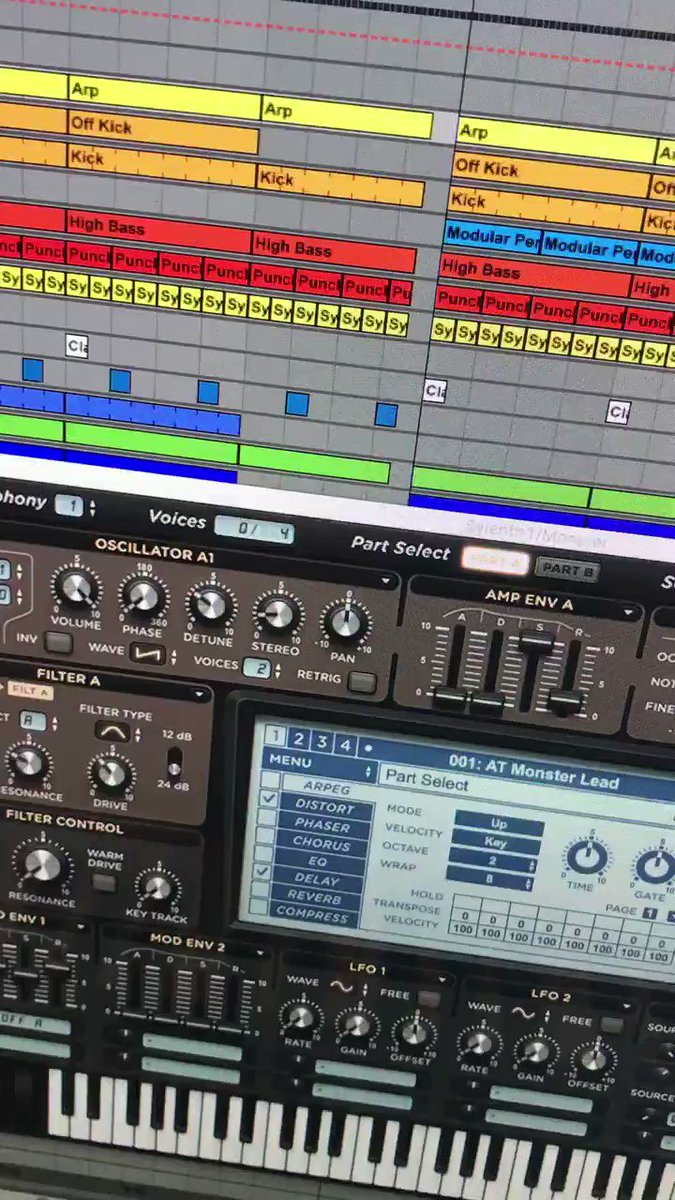The height and width of the screenshot is (1200, 675).
Task: Click the Key Track knob
Action: pyautogui.click(x=156, y=886)
